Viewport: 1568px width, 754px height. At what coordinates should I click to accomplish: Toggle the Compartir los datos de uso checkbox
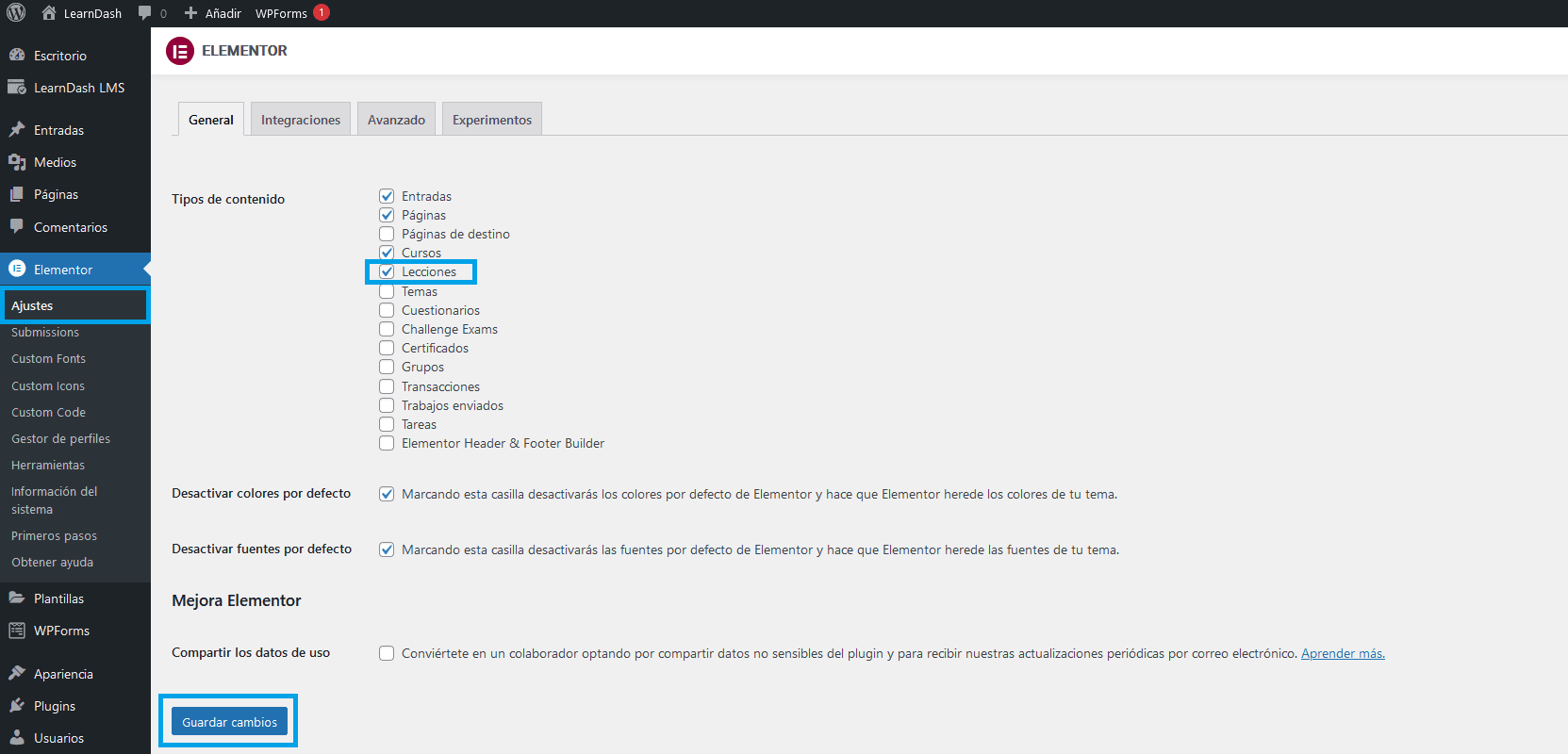[387, 653]
